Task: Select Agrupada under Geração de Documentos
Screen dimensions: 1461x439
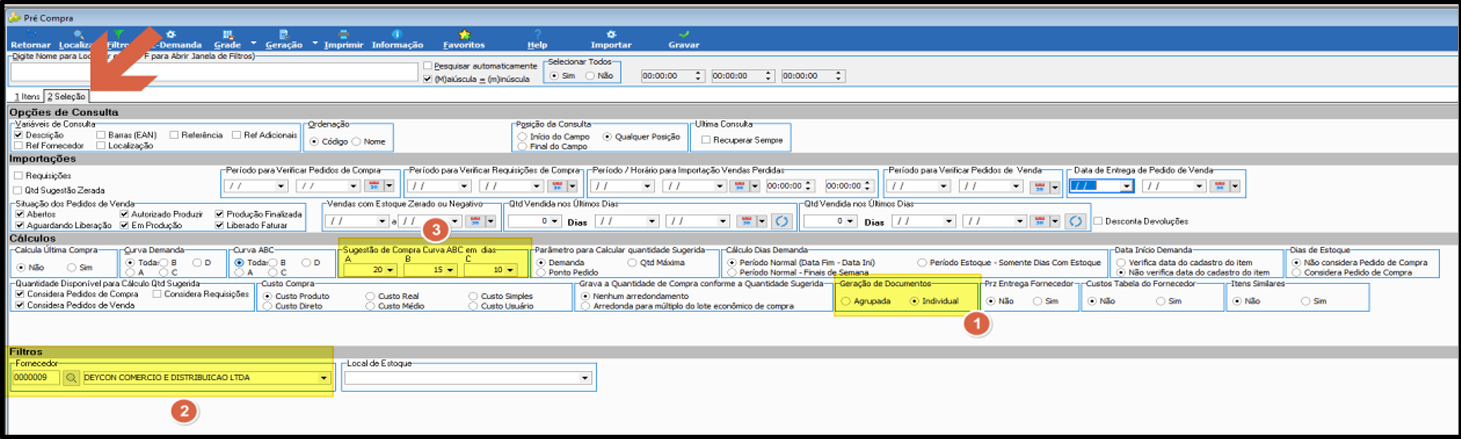Action: pos(846,301)
